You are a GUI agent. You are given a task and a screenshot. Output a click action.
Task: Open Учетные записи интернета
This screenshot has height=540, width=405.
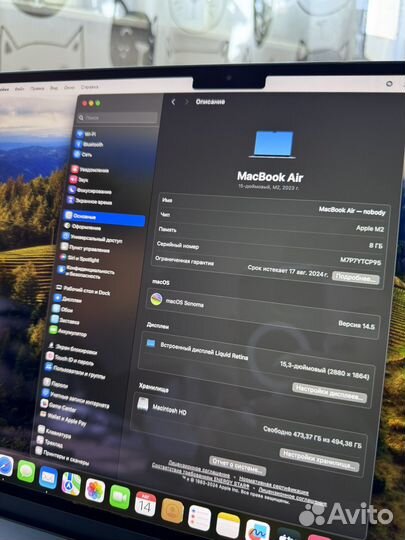75,398
